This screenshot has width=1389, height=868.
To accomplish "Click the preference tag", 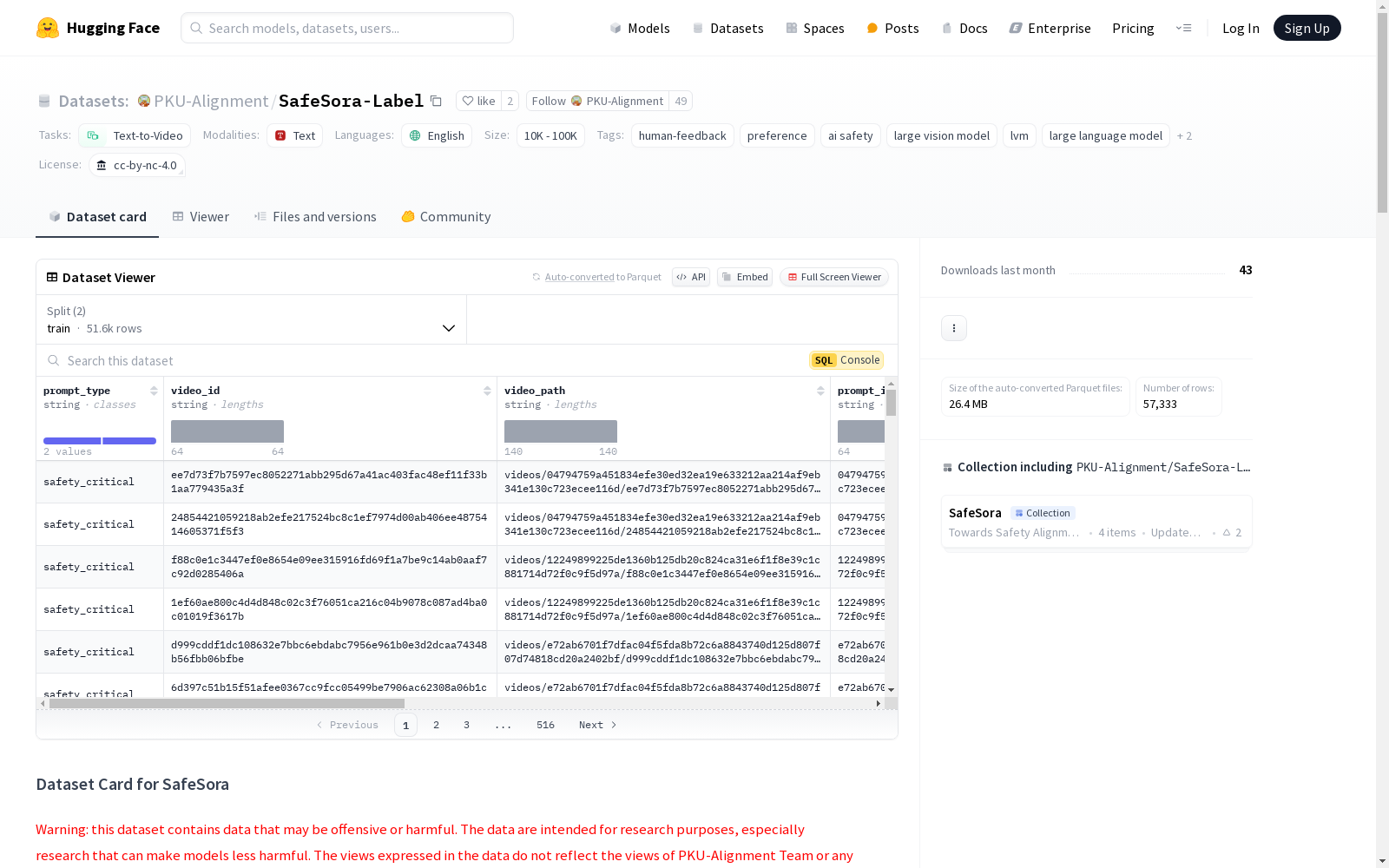I will coord(777,135).
